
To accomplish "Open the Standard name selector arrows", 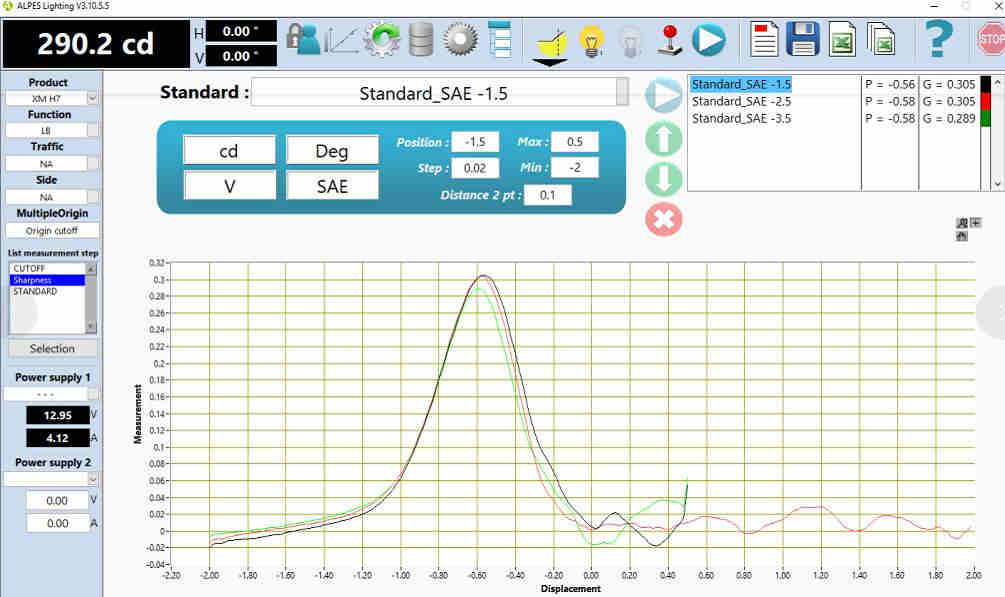I will [x=622, y=92].
